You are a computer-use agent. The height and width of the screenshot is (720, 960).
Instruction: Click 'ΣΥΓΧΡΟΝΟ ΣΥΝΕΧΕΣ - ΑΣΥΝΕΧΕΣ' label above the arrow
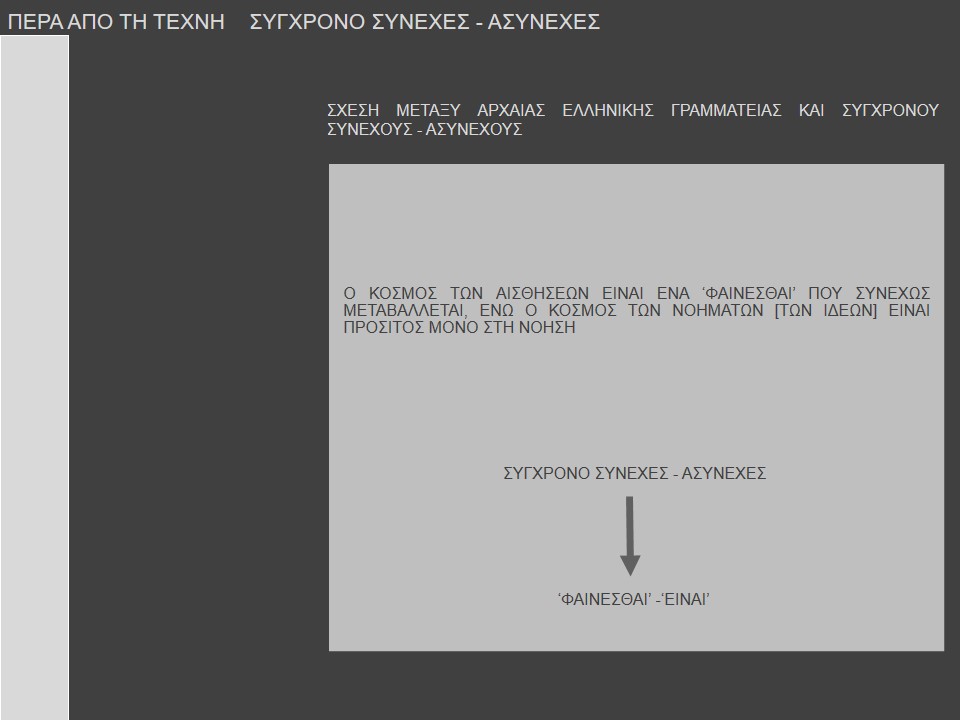click(634, 474)
